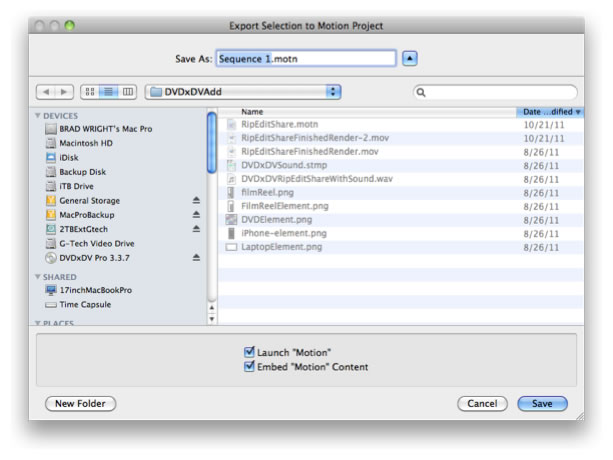The image size is (613, 460).
Task: Click the iPhone-element.png file icon
Action: [x=231, y=233]
